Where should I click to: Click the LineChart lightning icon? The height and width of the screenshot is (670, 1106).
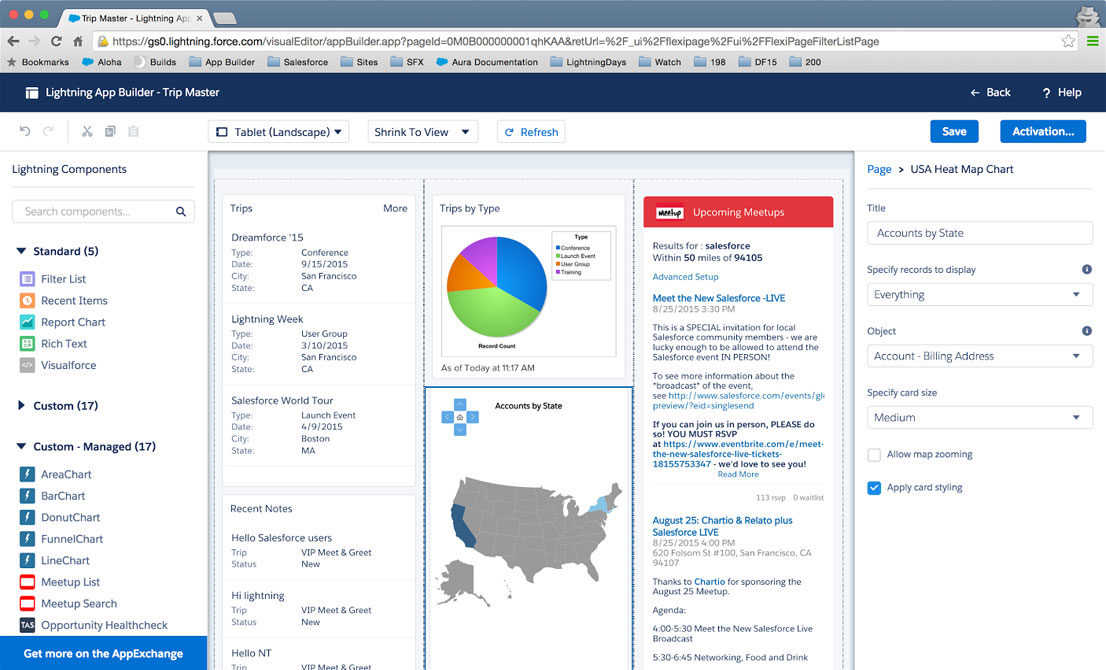[x=27, y=560]
